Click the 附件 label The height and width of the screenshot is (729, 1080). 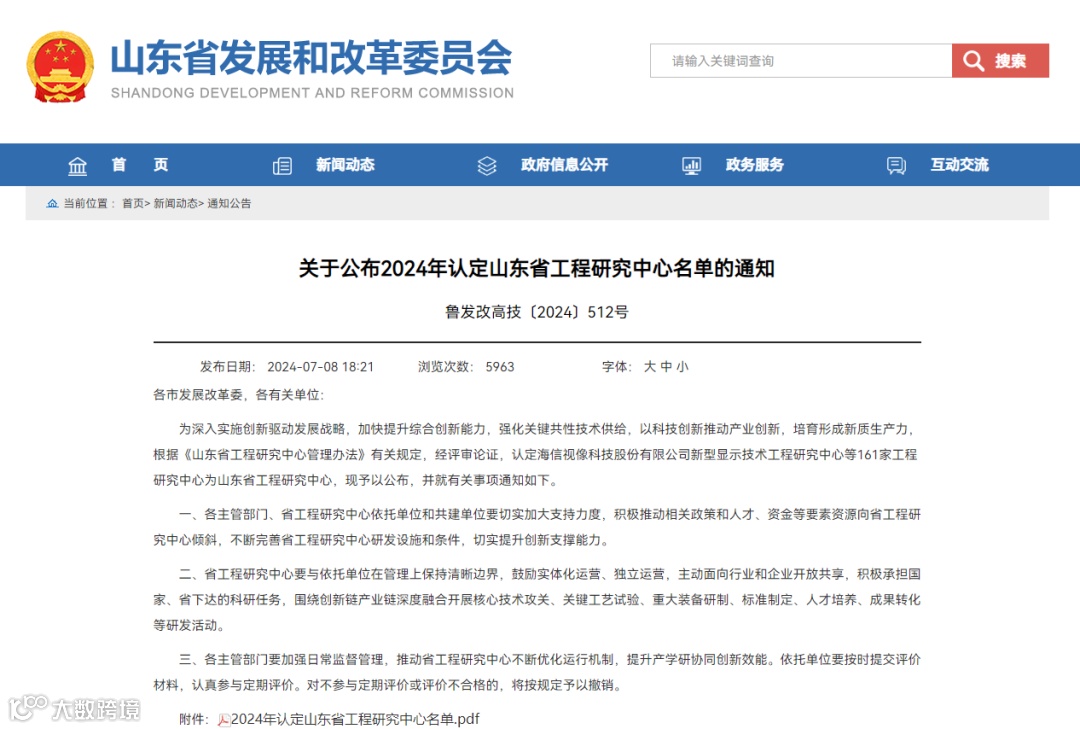pos(194,719)
